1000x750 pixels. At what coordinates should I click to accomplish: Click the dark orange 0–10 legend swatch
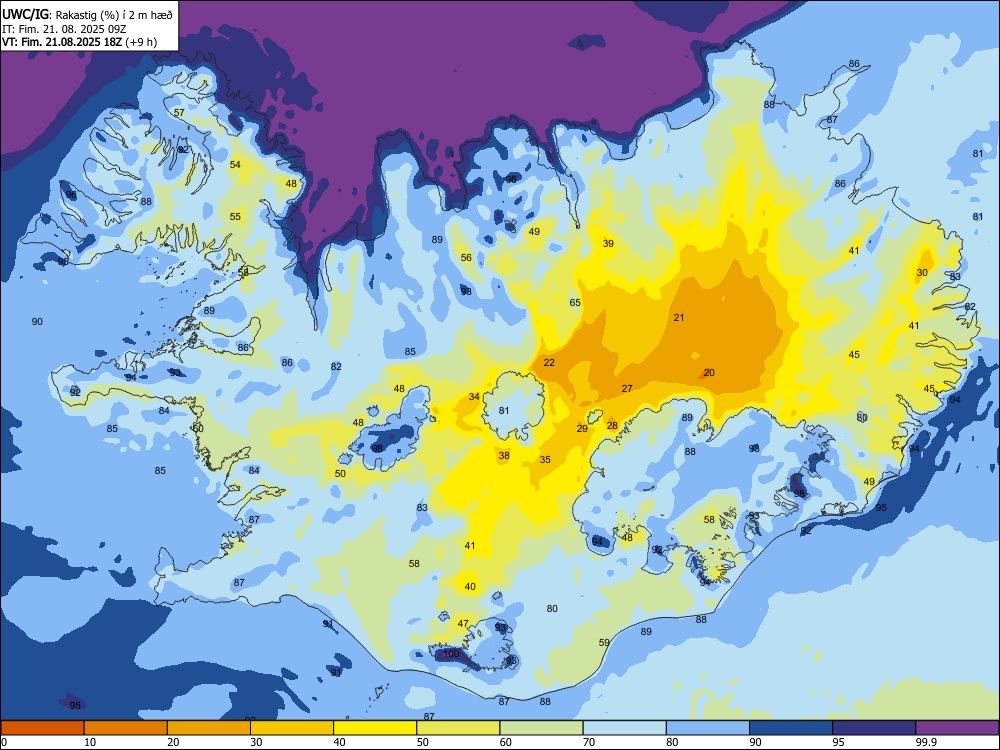[x=42, y=728]
